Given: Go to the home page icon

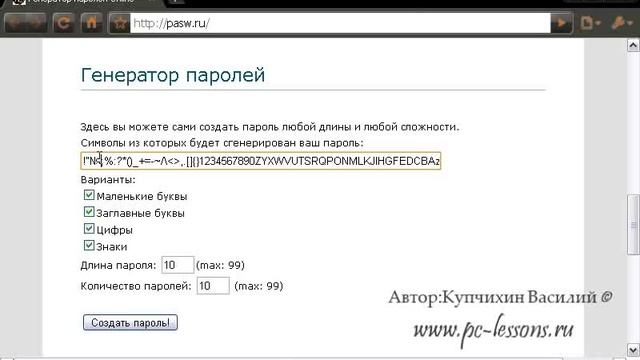Looking at the screenshot, I should click(91, 23).
